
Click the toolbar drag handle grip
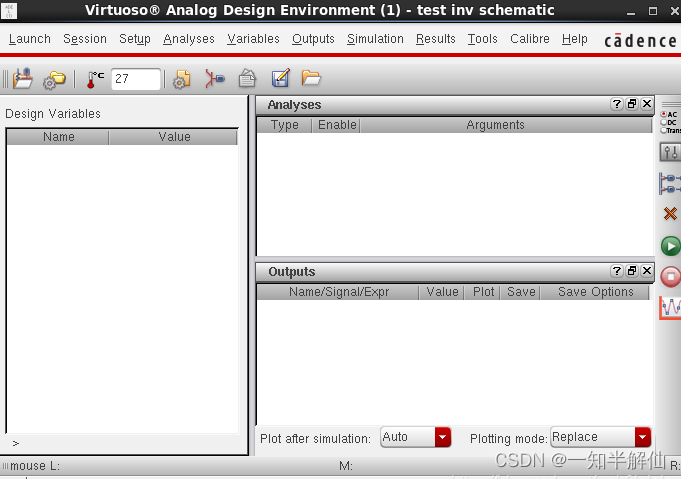5,79
